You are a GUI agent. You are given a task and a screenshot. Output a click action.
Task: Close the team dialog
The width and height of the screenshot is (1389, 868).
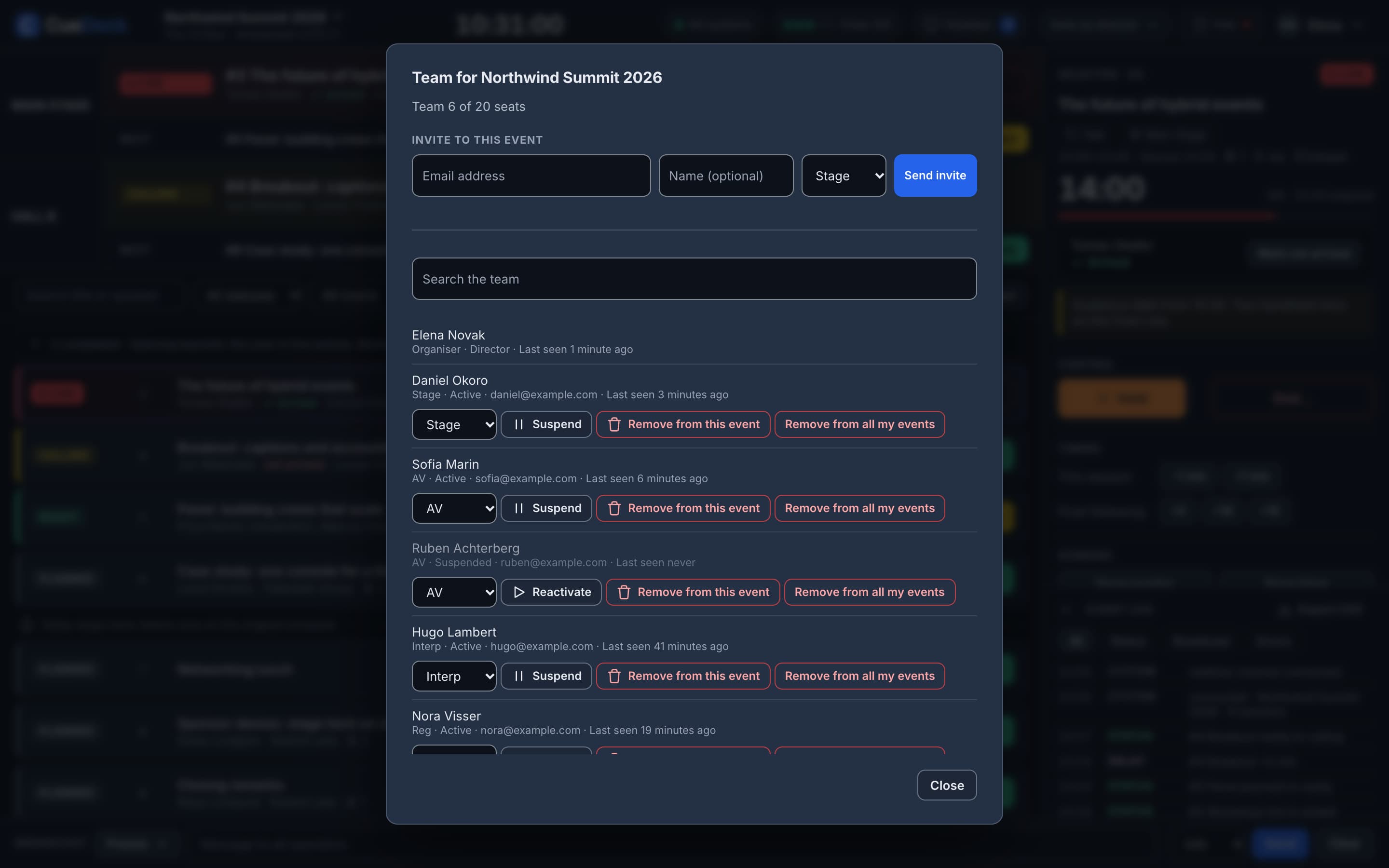click(946, 785)
